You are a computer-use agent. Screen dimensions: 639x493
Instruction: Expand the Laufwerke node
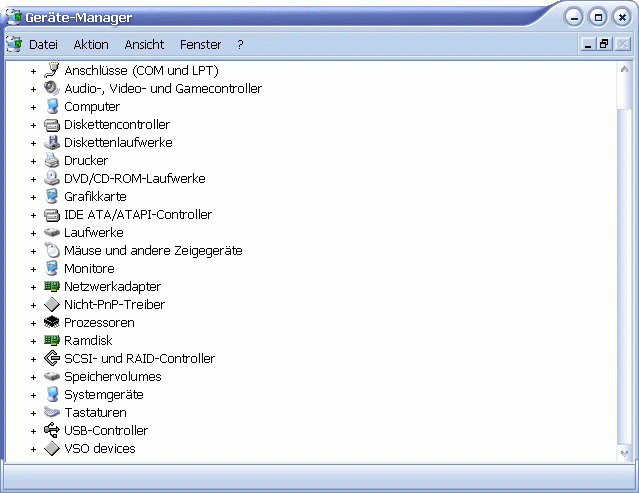coord(33,233)
